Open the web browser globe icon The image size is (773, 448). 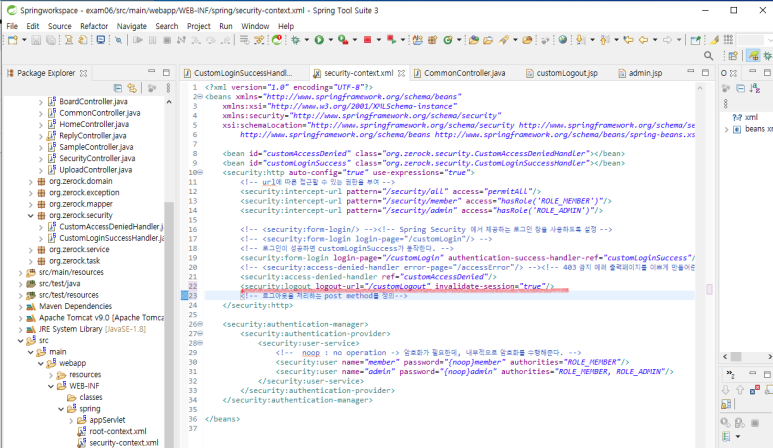pyautogui.click(x=562, y=40)
